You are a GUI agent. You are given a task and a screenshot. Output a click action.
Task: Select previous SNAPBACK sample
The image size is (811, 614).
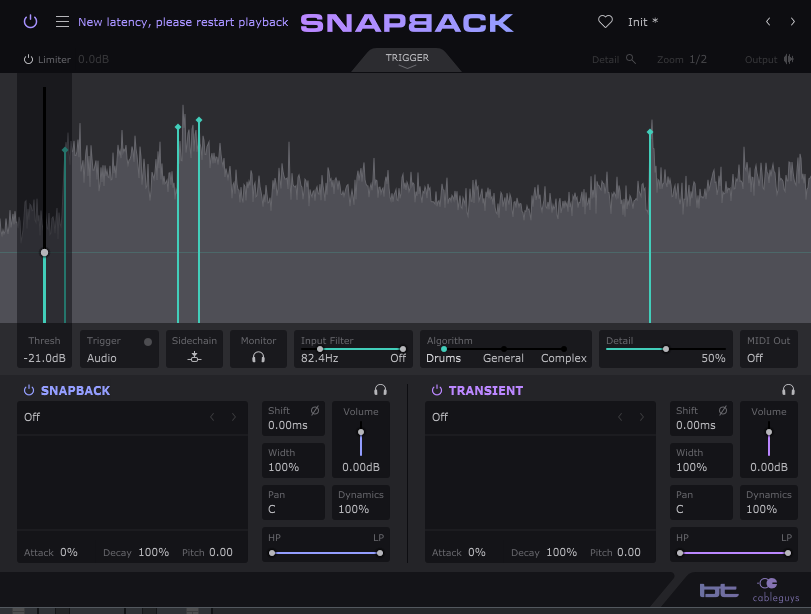(x=212, y=417)
